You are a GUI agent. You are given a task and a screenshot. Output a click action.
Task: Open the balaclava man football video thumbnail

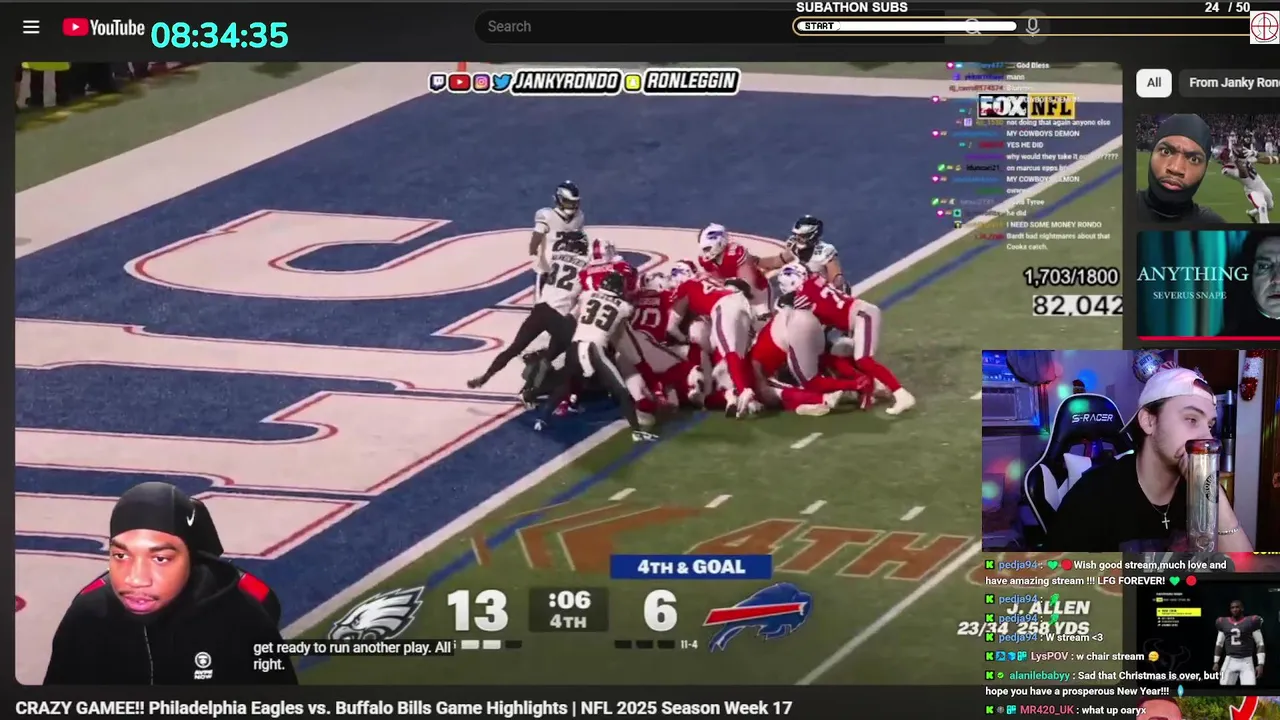(x=1208, y=167)
